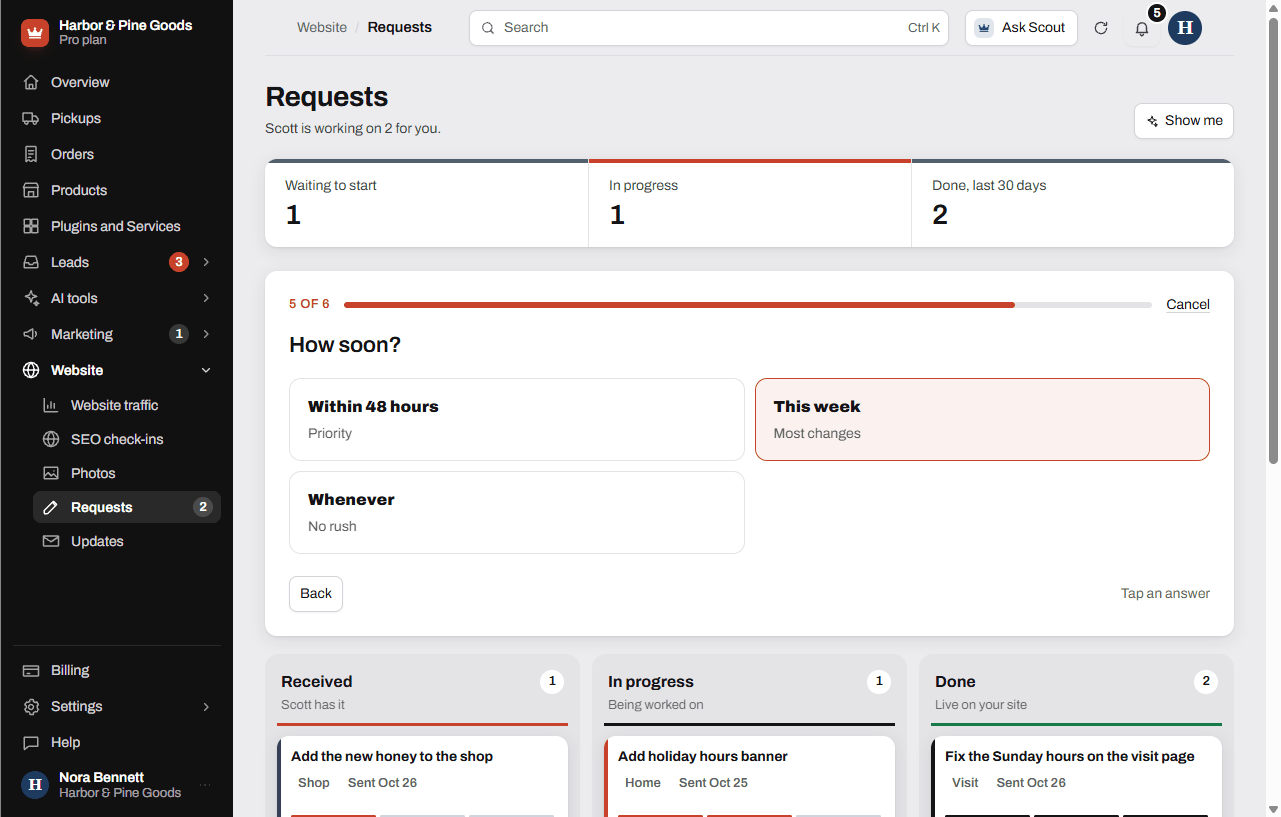Click the Back button
The height and width of the screenshot is (817, 1281).
tap(316, 594)
